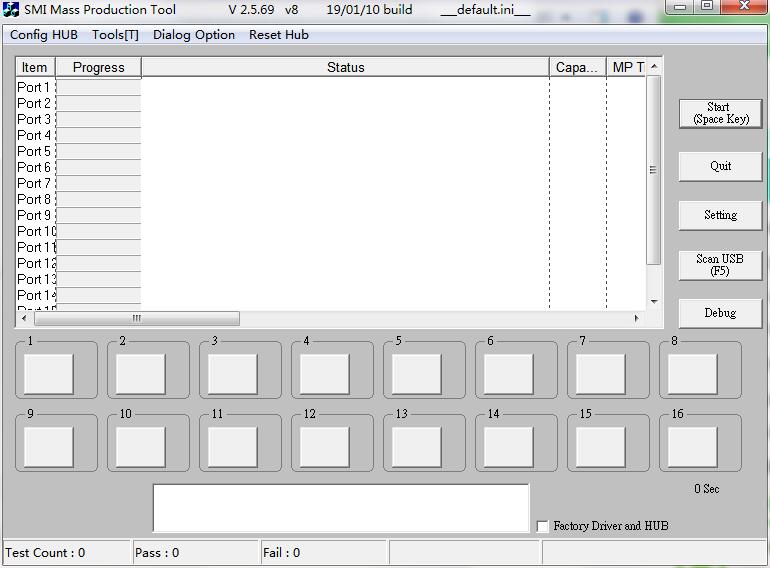Click port slot box 16

click(x=692, y=447)
